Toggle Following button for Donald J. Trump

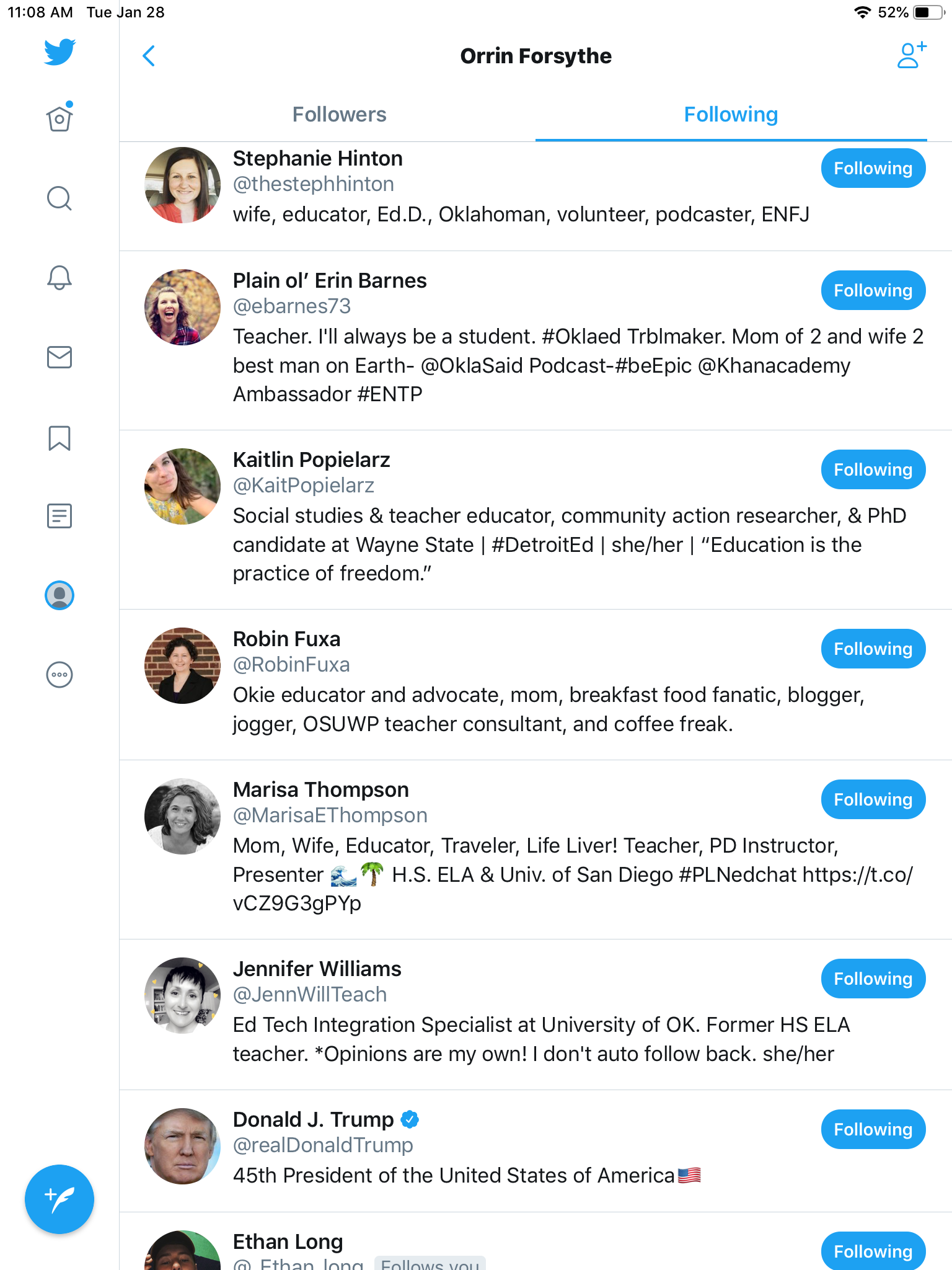point(873,1129)
